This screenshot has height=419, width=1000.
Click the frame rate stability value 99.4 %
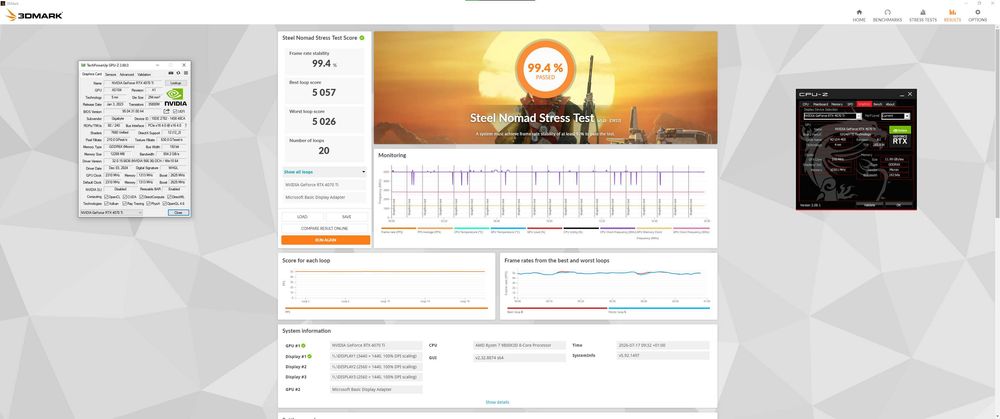[324, 64]
